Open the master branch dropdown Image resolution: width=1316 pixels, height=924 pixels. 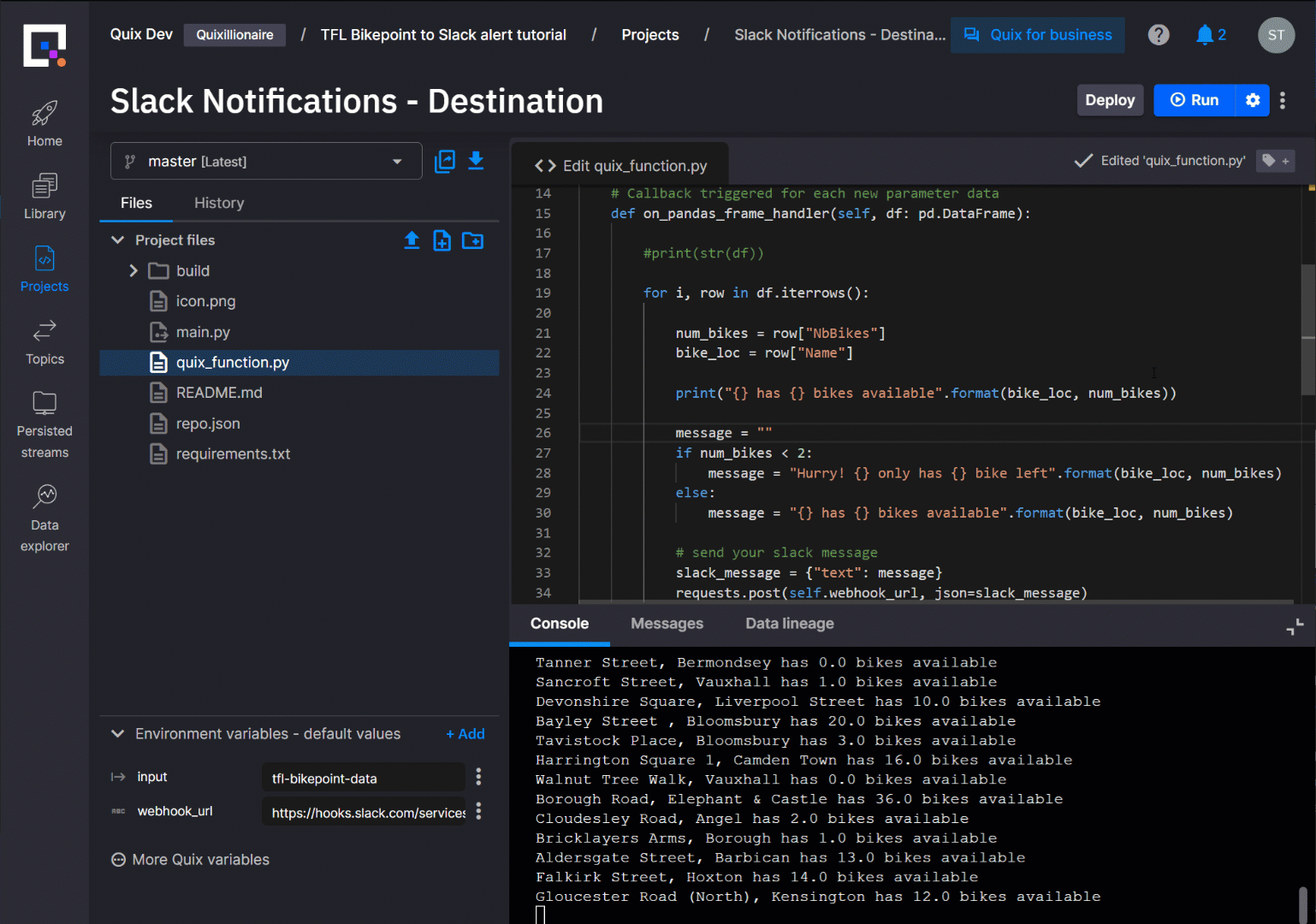point(266,161)
